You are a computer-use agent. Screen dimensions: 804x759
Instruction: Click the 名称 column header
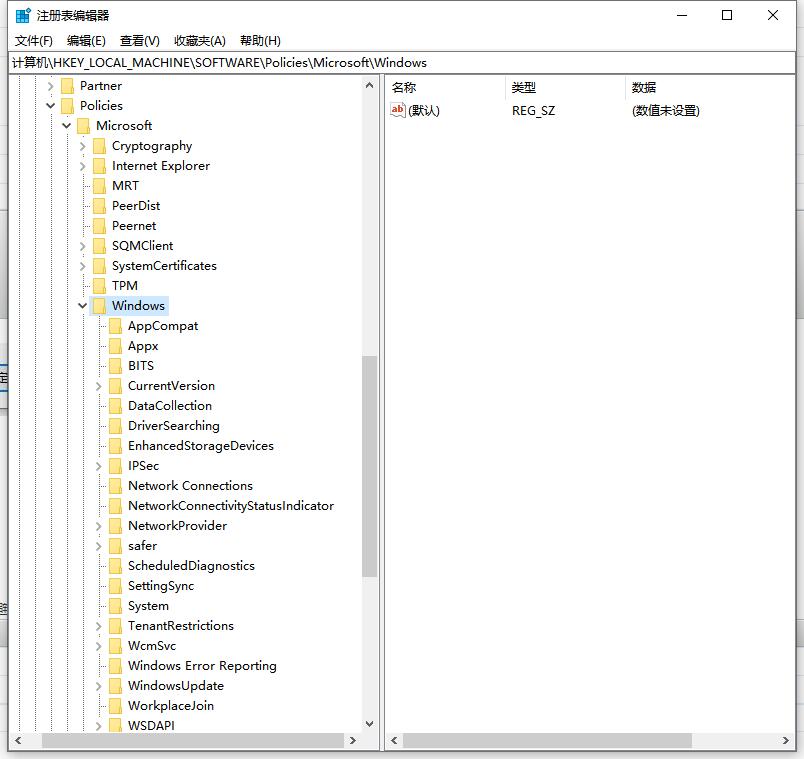[404, 88]
